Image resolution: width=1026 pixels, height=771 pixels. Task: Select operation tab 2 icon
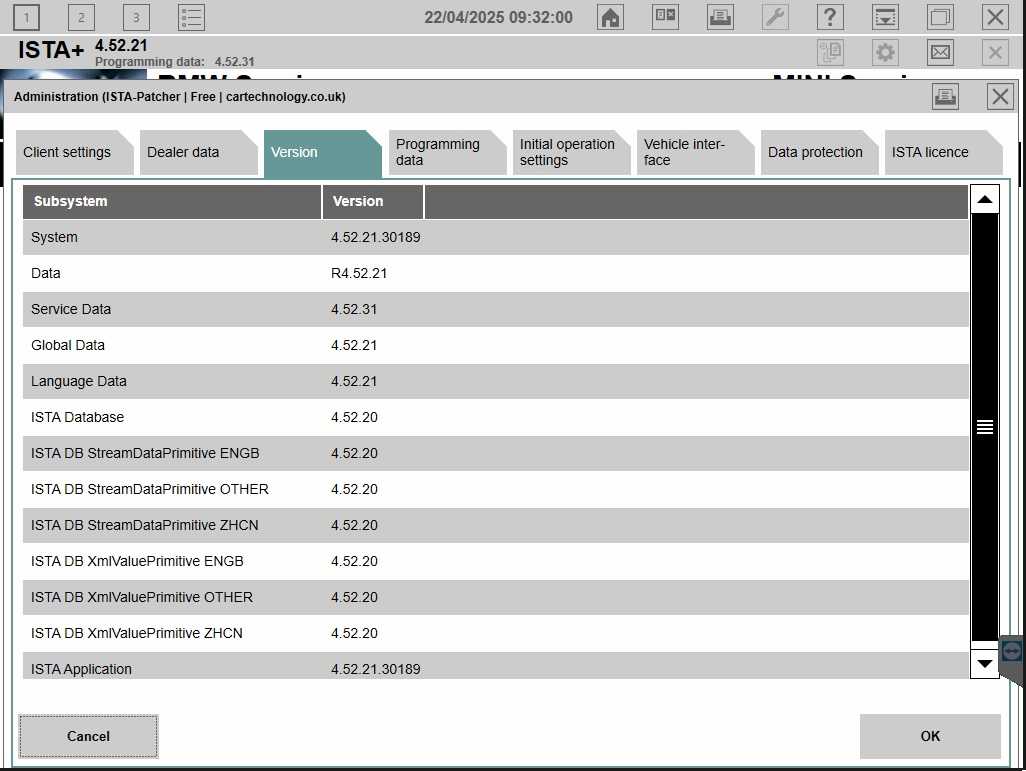[x=81, y=17]
